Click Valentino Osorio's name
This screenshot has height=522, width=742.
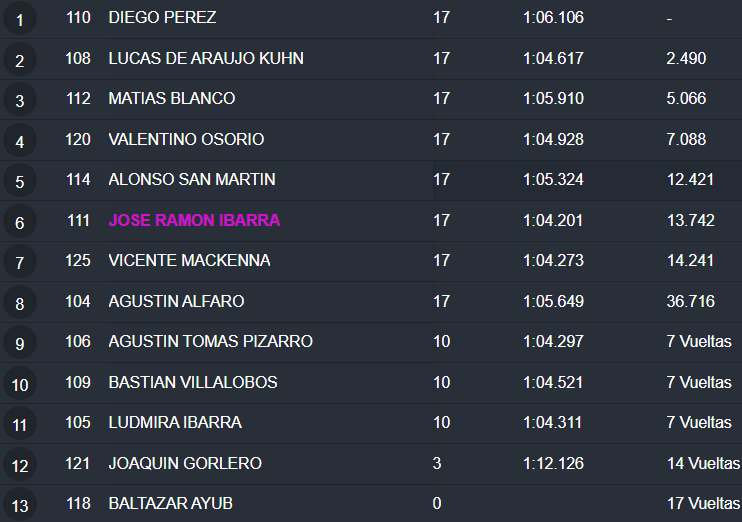(186, 140)
